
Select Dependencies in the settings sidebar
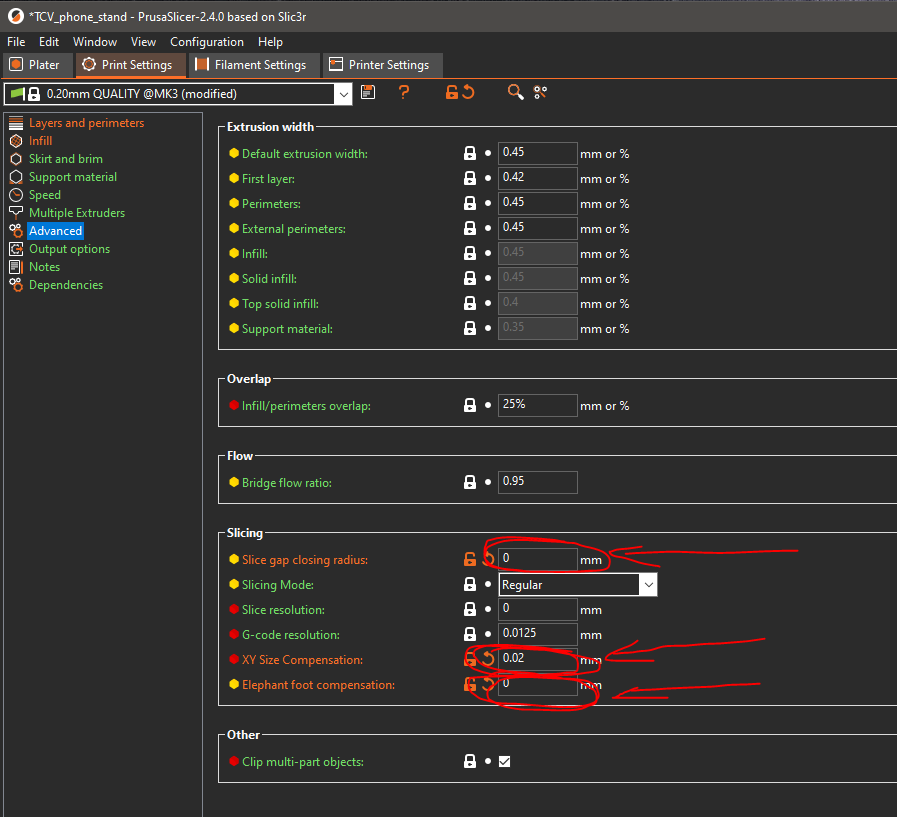[66, 285]
